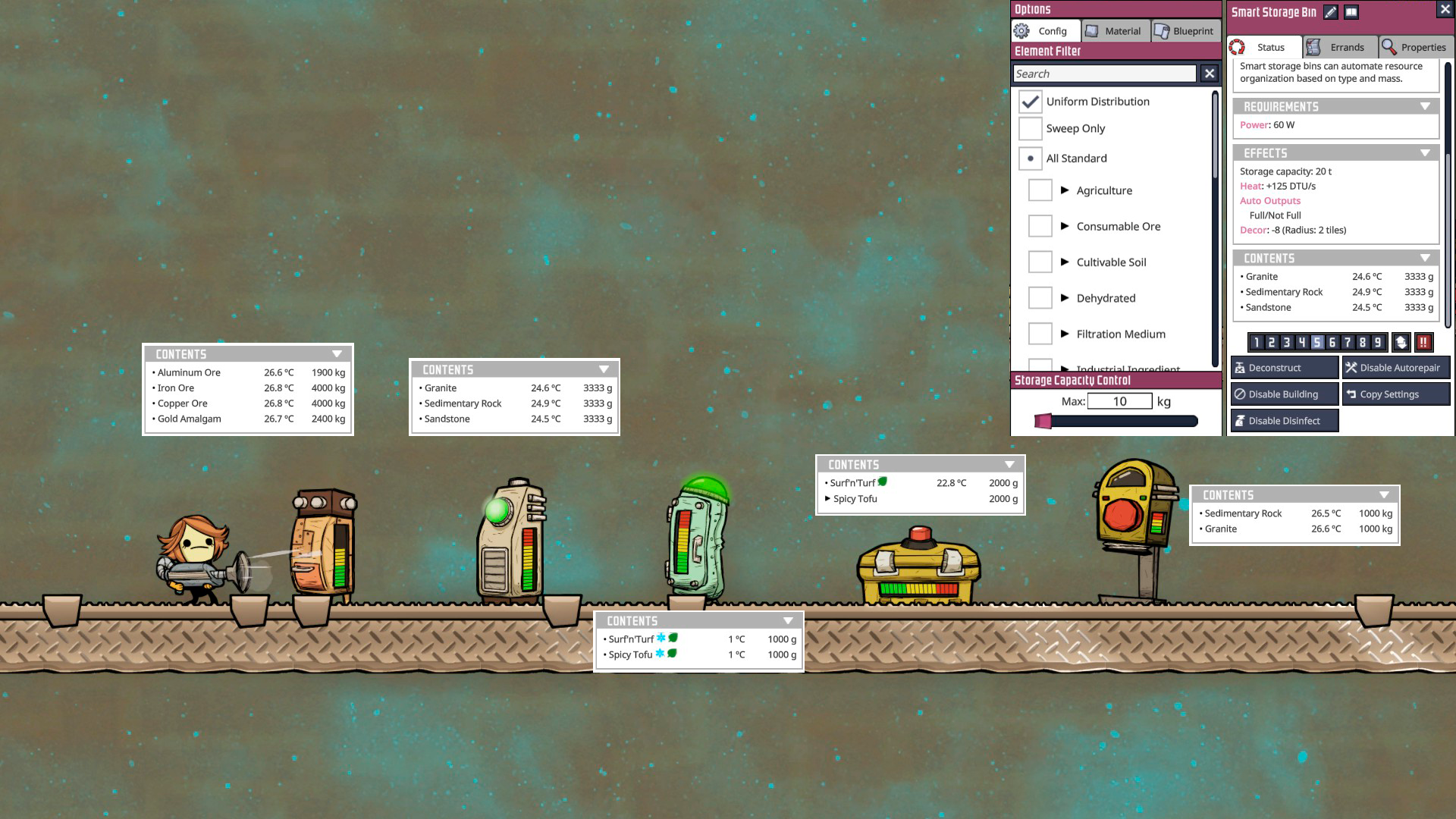Screen dimensions: 1456x819
Task: Select the orange storage bin building
Action: tap(324, 543)
